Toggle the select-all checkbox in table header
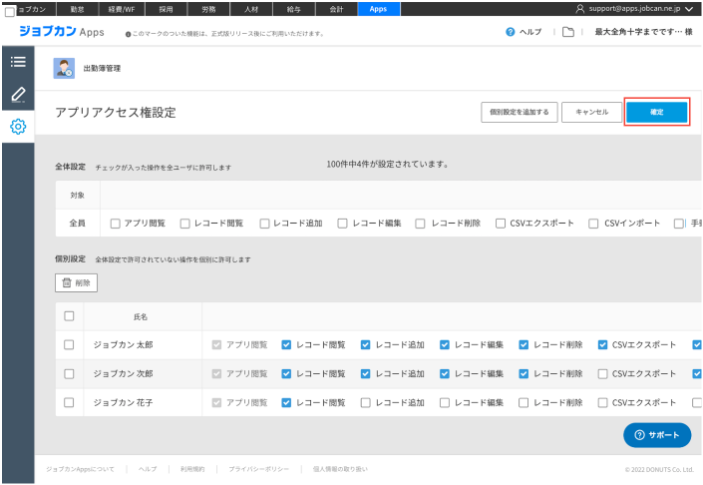Screen dimensions: 703x485 tap(69, 316)
